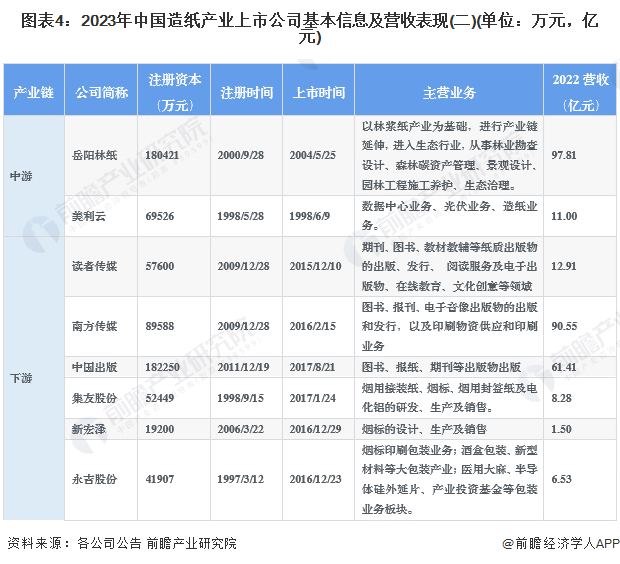620x564 pixels.
Task: Click registration date 2011/12/19
Action: click(243, 367)
